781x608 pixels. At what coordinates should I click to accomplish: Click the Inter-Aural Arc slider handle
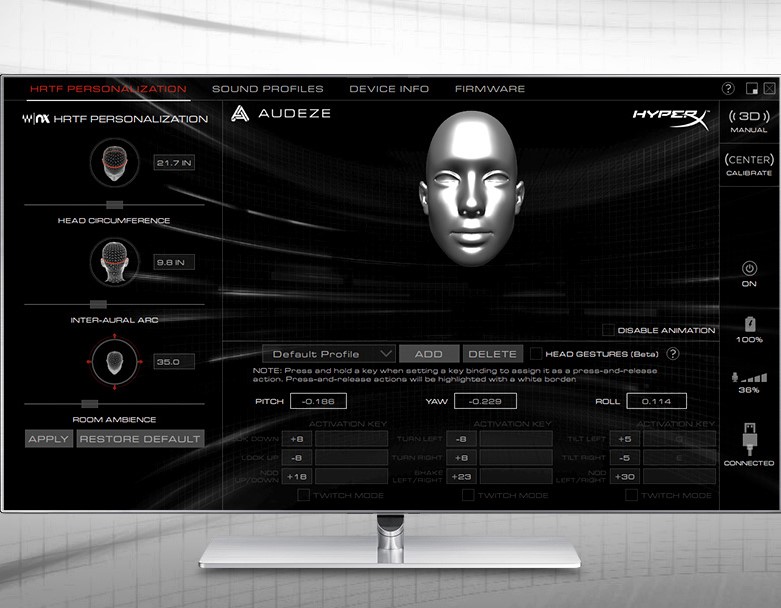click(98, 304)
